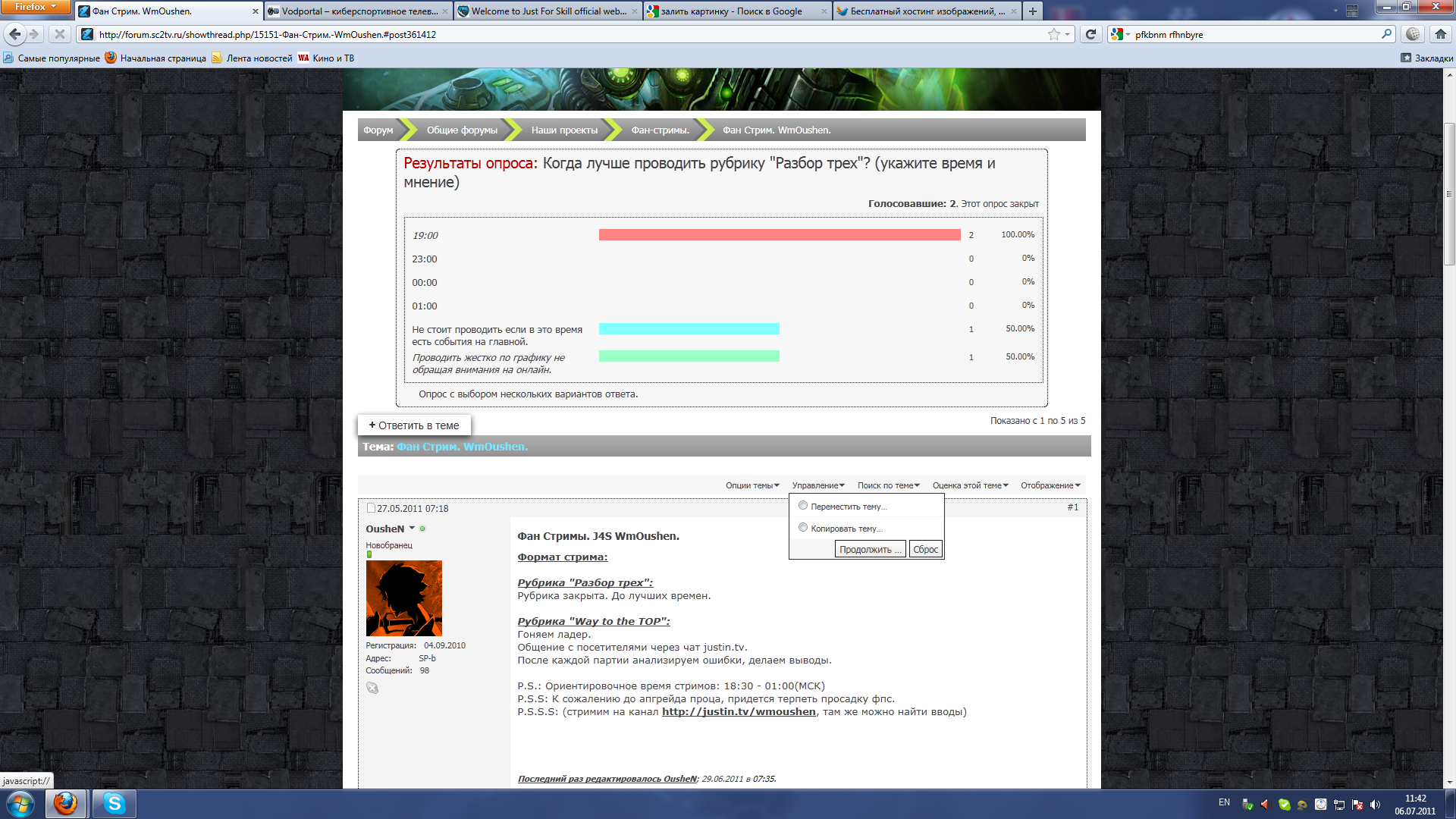Click the page reload icon

point(1090,34)
